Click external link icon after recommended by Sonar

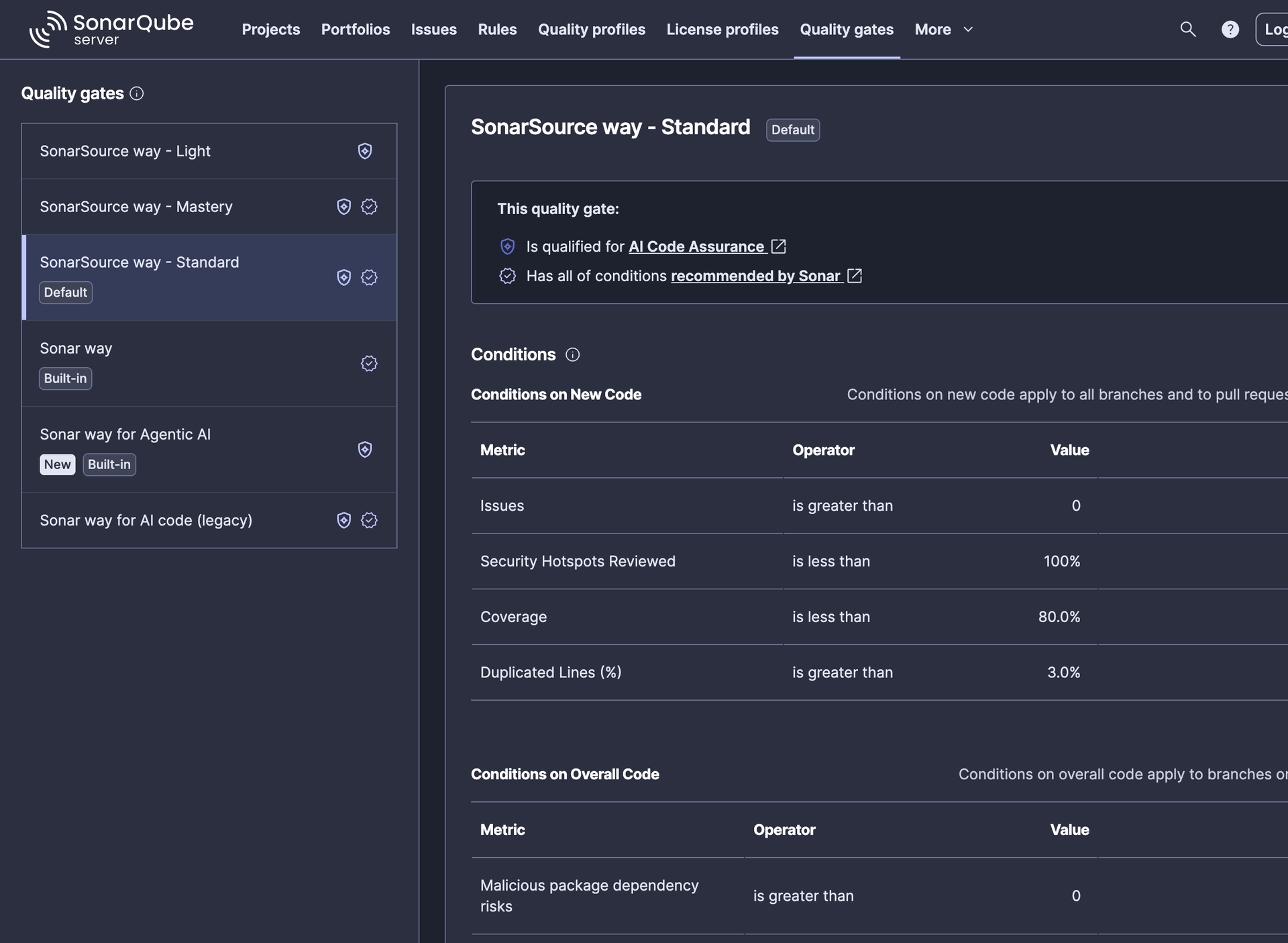(x=855, y=276)
